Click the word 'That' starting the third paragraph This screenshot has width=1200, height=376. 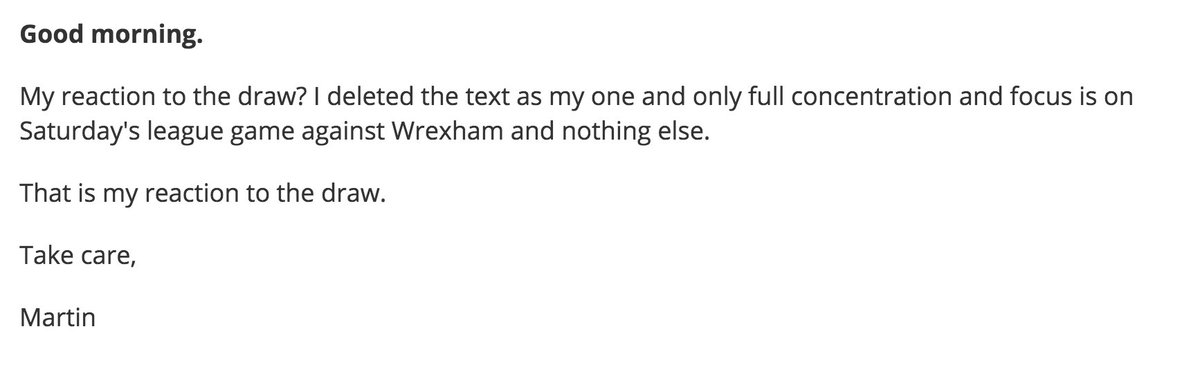(x=43, y=194)
